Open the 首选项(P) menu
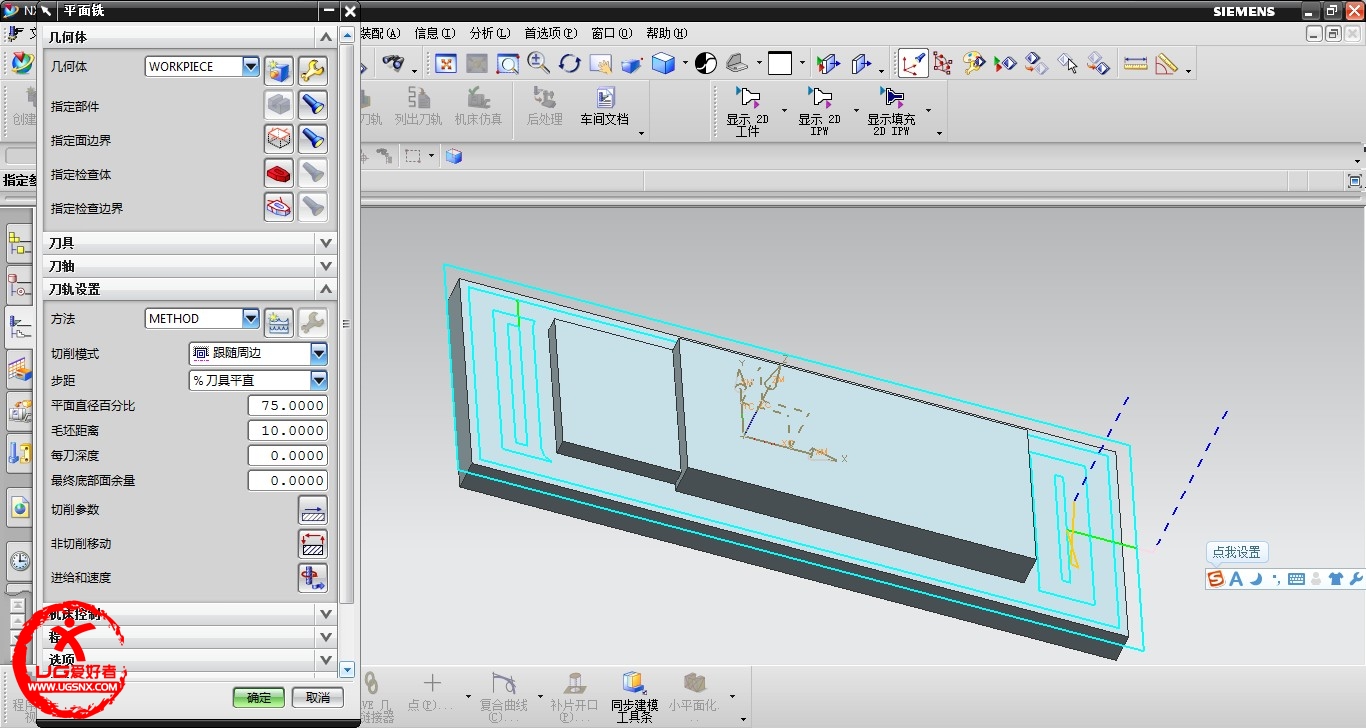Image resolution: width=1366 pixels, height=728 pixels. [x=552, y=33]
